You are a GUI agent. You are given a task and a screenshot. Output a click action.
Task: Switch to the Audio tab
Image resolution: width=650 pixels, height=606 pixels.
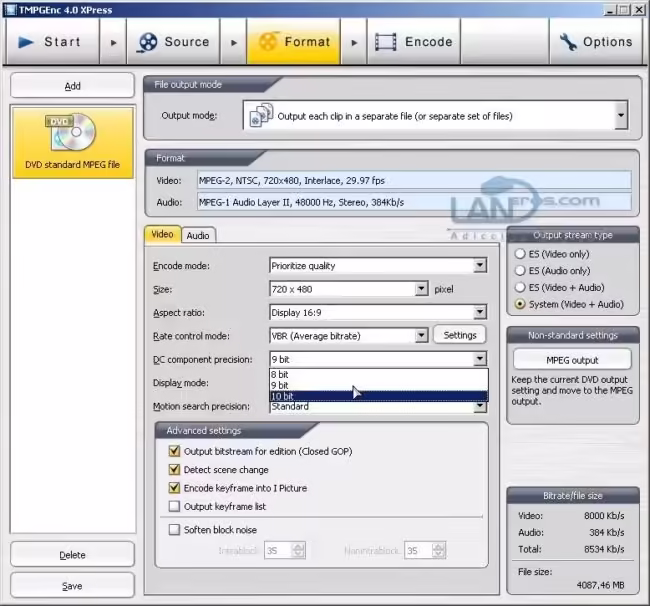click(198, 235)
